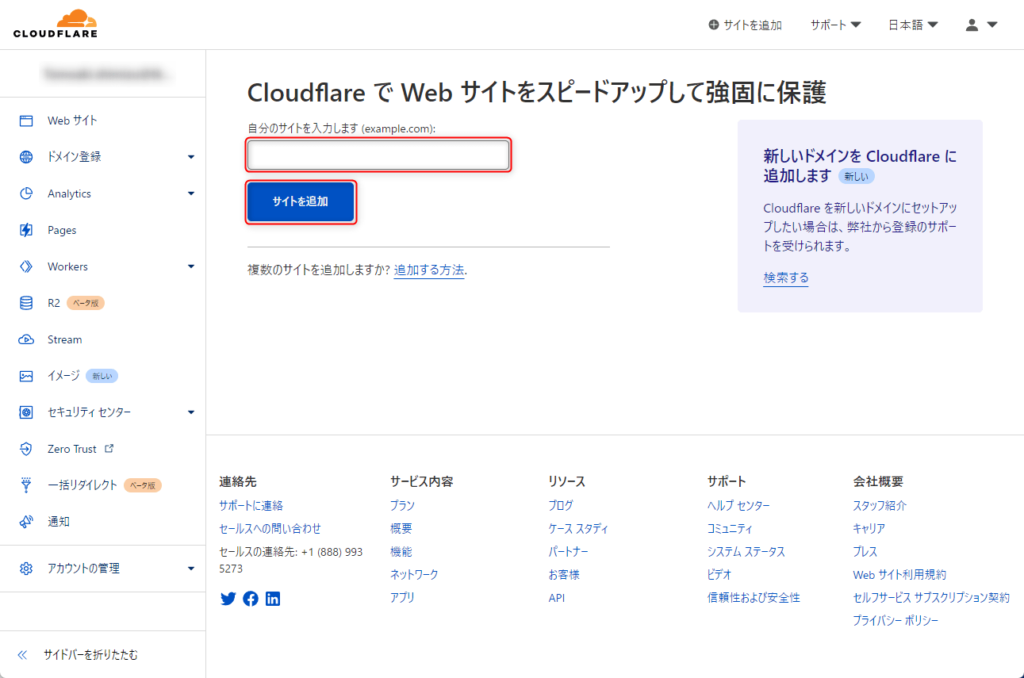This screenshot has height=678, width=1024.
Task: Select the Workers diamond icon
Action: point(26,266)
